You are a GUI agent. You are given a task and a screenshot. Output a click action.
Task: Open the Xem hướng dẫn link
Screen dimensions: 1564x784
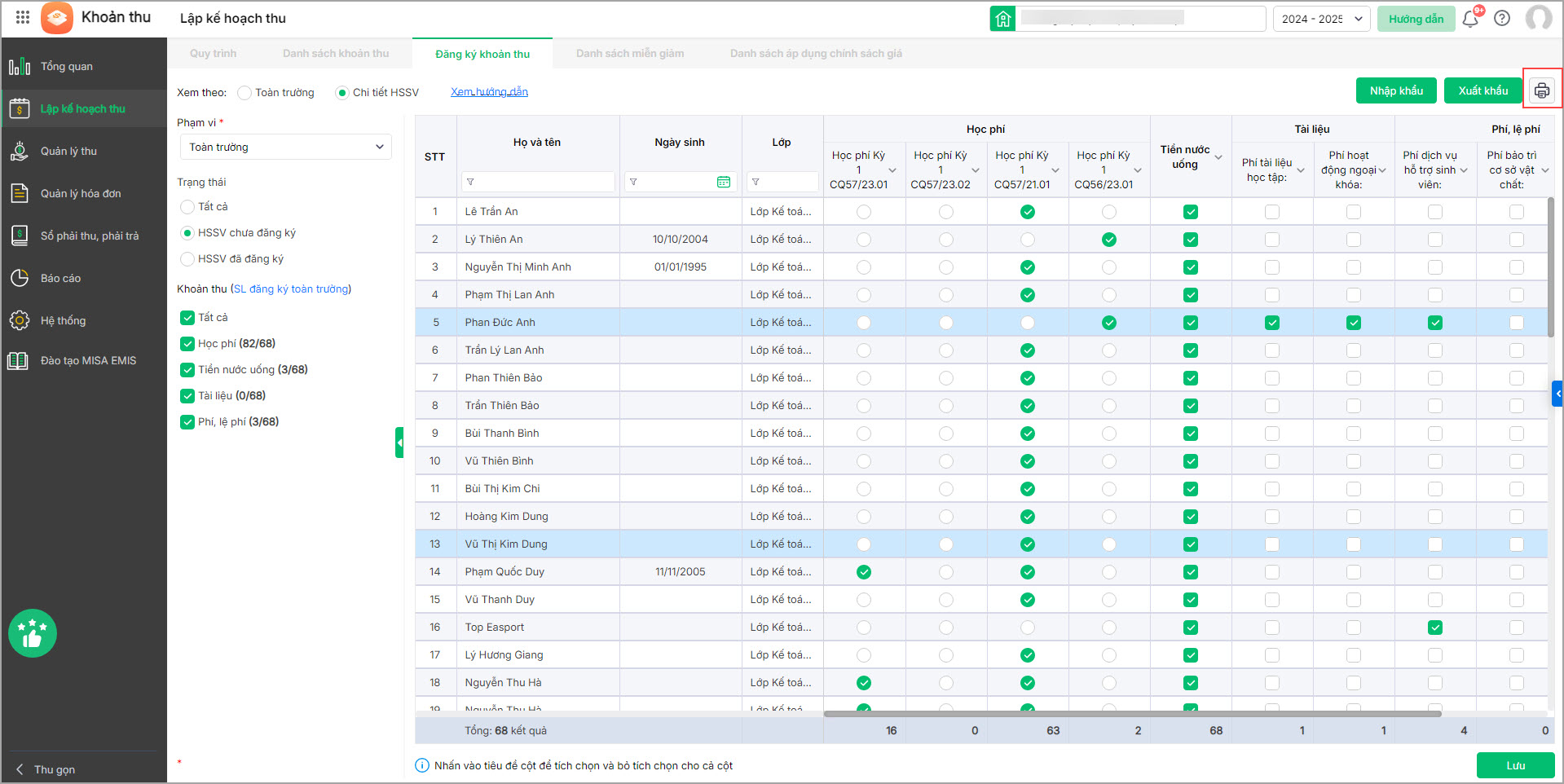pos(489,92)
